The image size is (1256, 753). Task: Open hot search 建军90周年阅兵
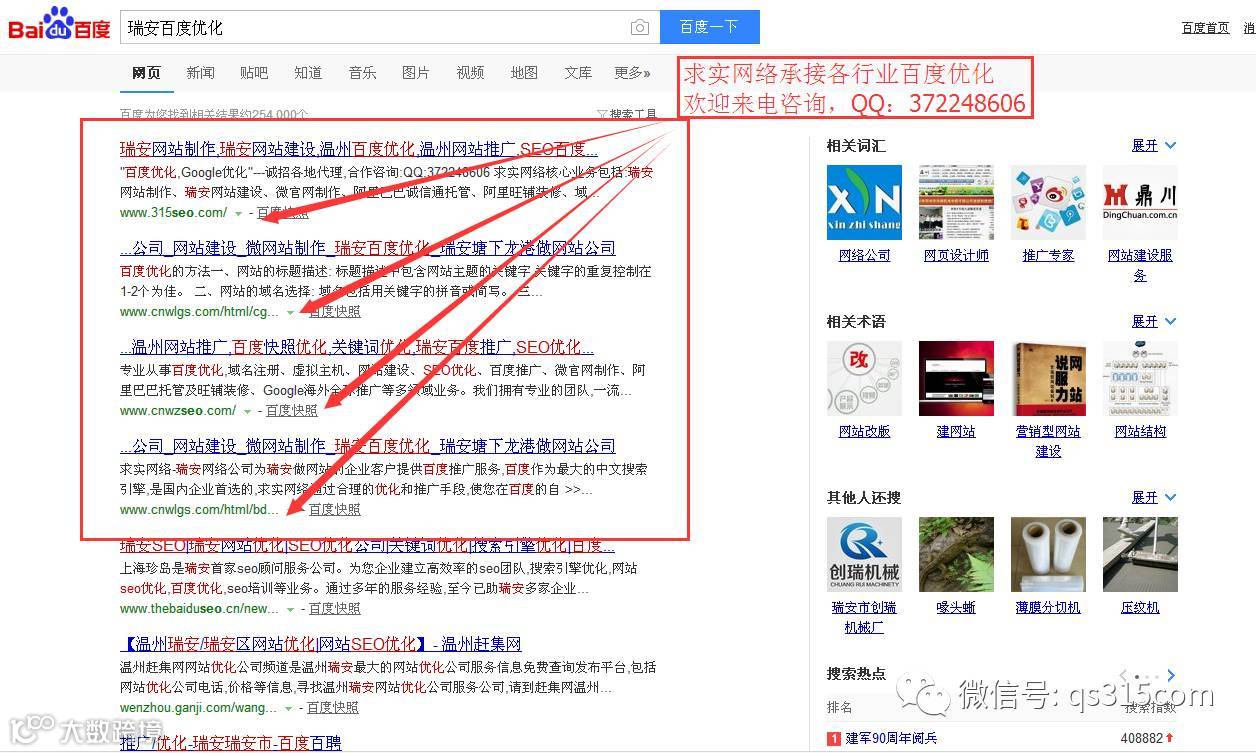pos(892,738)
